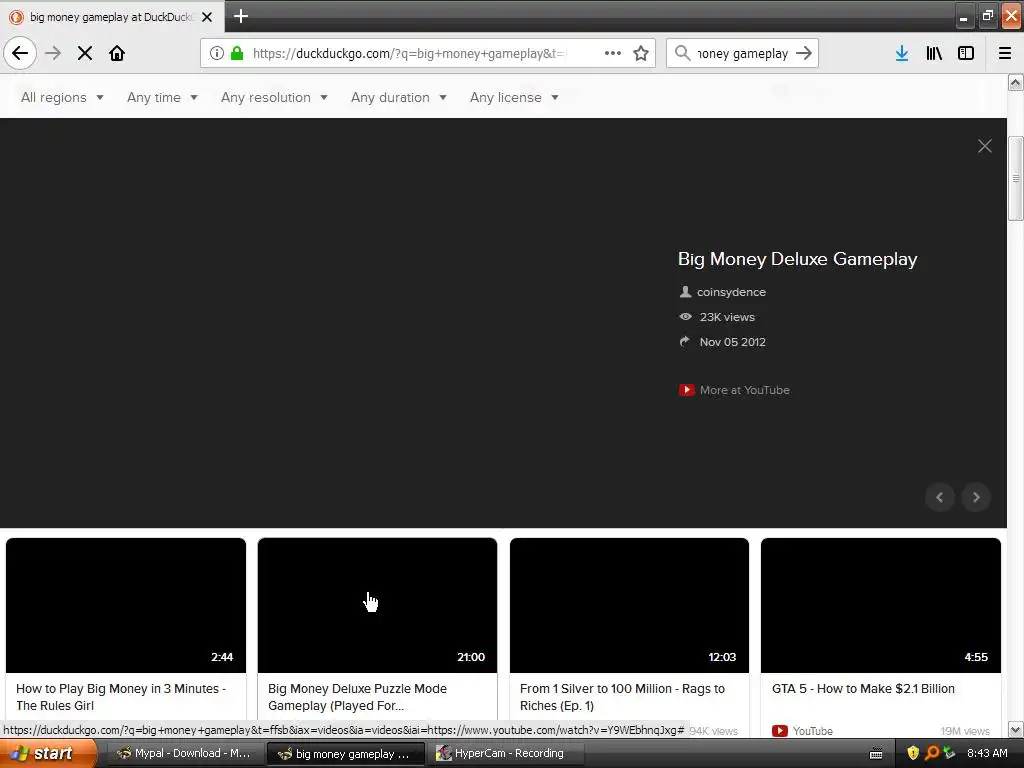The height and width of the screenshot is (768, 1024).
Task: Expand the Any duration filter dropdown
Action: point(398,97)
